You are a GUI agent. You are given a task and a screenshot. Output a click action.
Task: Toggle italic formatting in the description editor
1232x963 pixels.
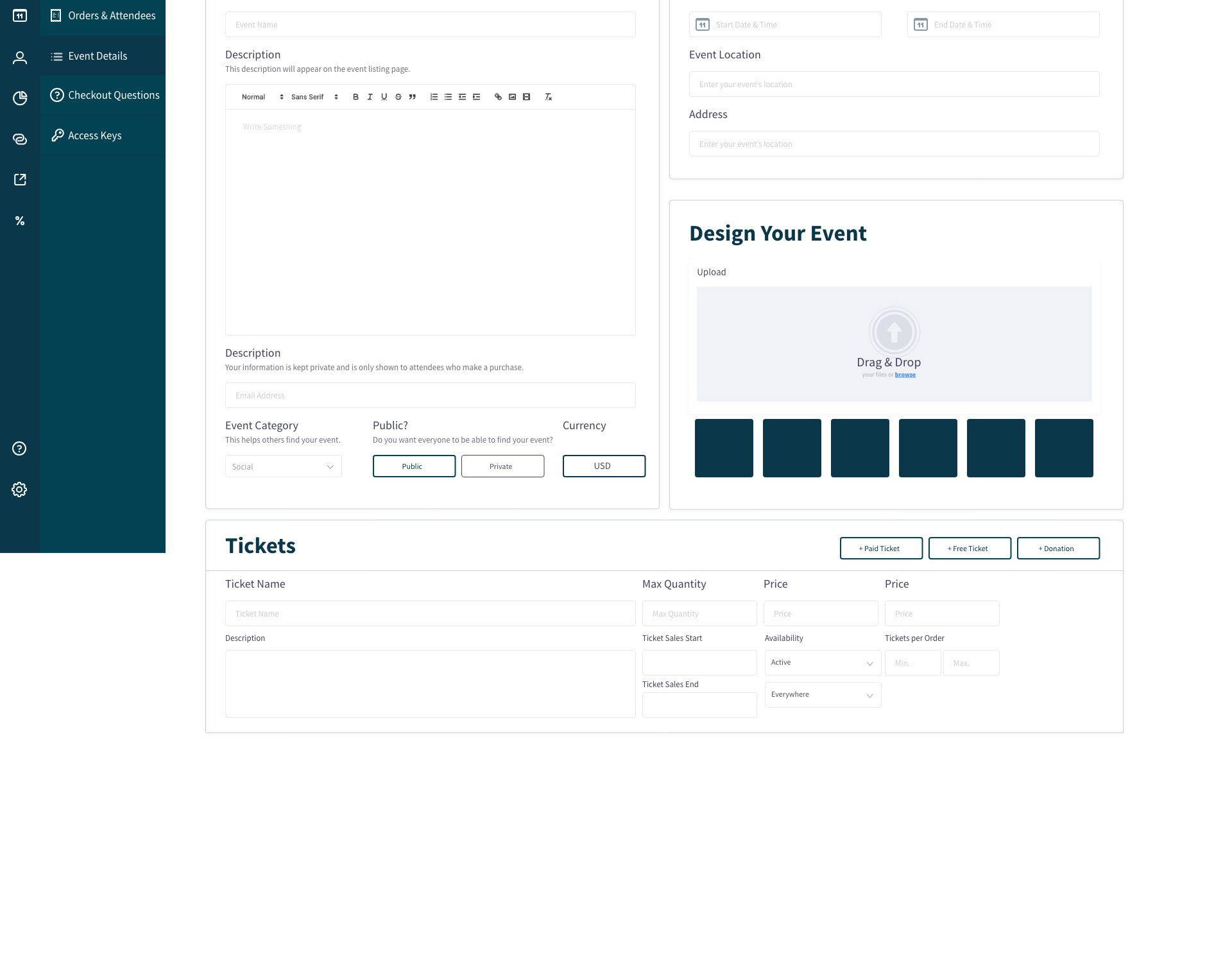click(x=370, y=97)
